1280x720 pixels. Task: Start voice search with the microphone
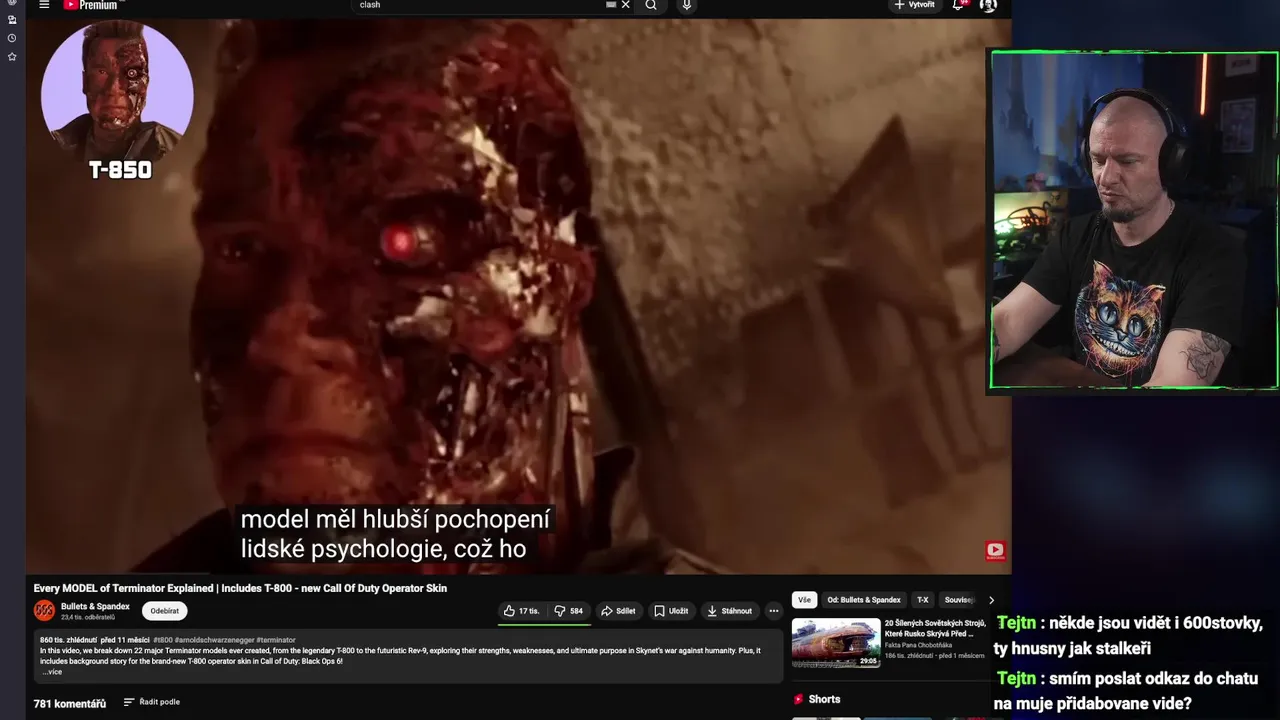686,5
